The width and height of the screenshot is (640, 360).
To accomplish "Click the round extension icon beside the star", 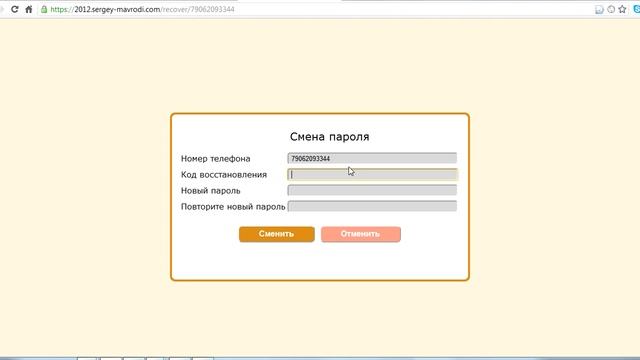I will (x=611, y=9).
